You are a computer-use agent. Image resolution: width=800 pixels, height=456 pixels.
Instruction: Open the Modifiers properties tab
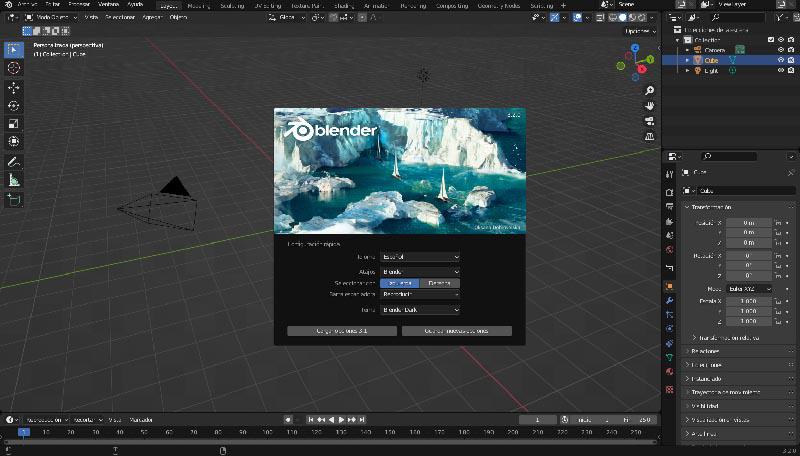669,300
